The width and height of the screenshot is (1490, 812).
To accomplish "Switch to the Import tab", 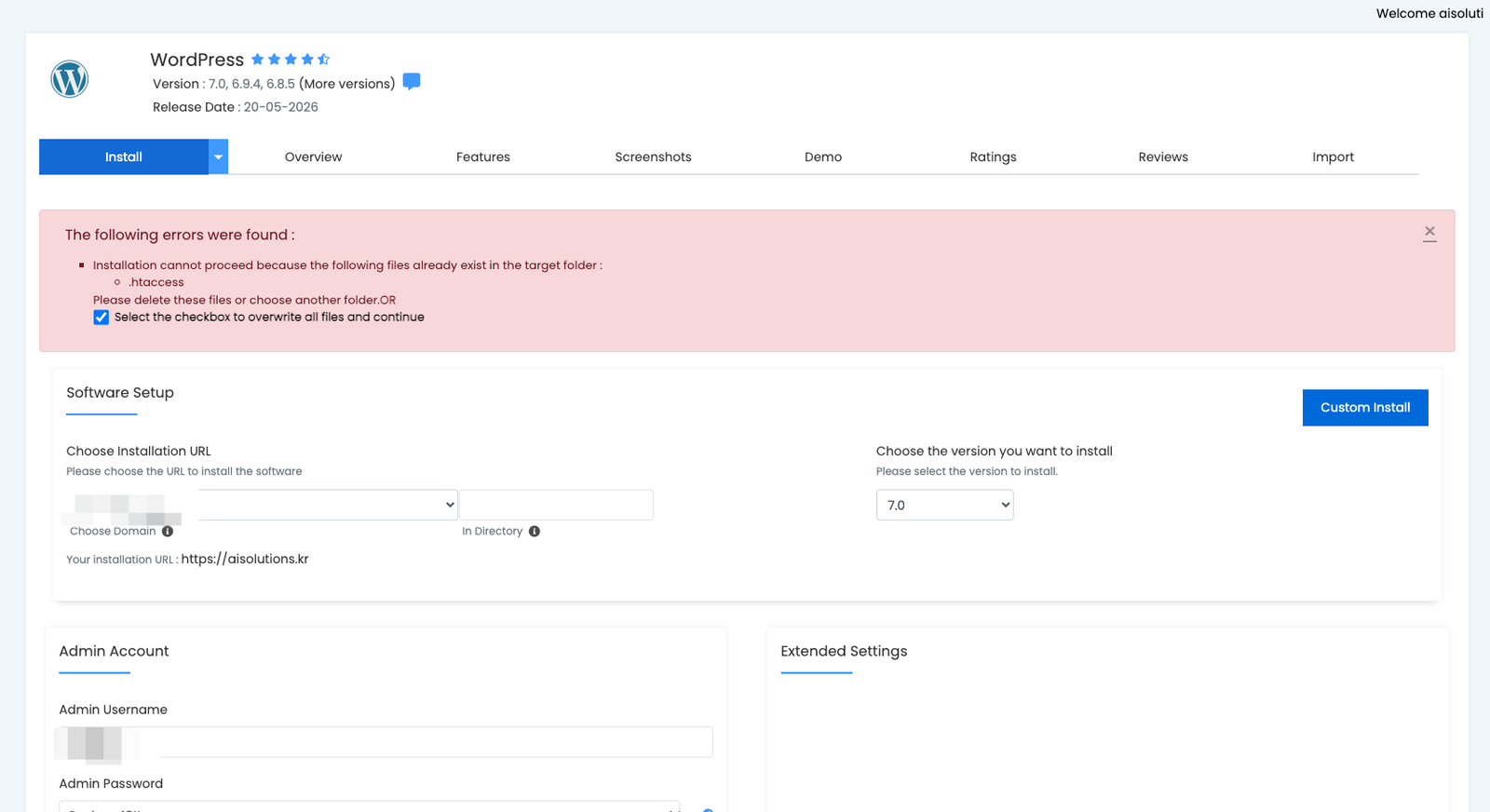I will click(1333, 157).
